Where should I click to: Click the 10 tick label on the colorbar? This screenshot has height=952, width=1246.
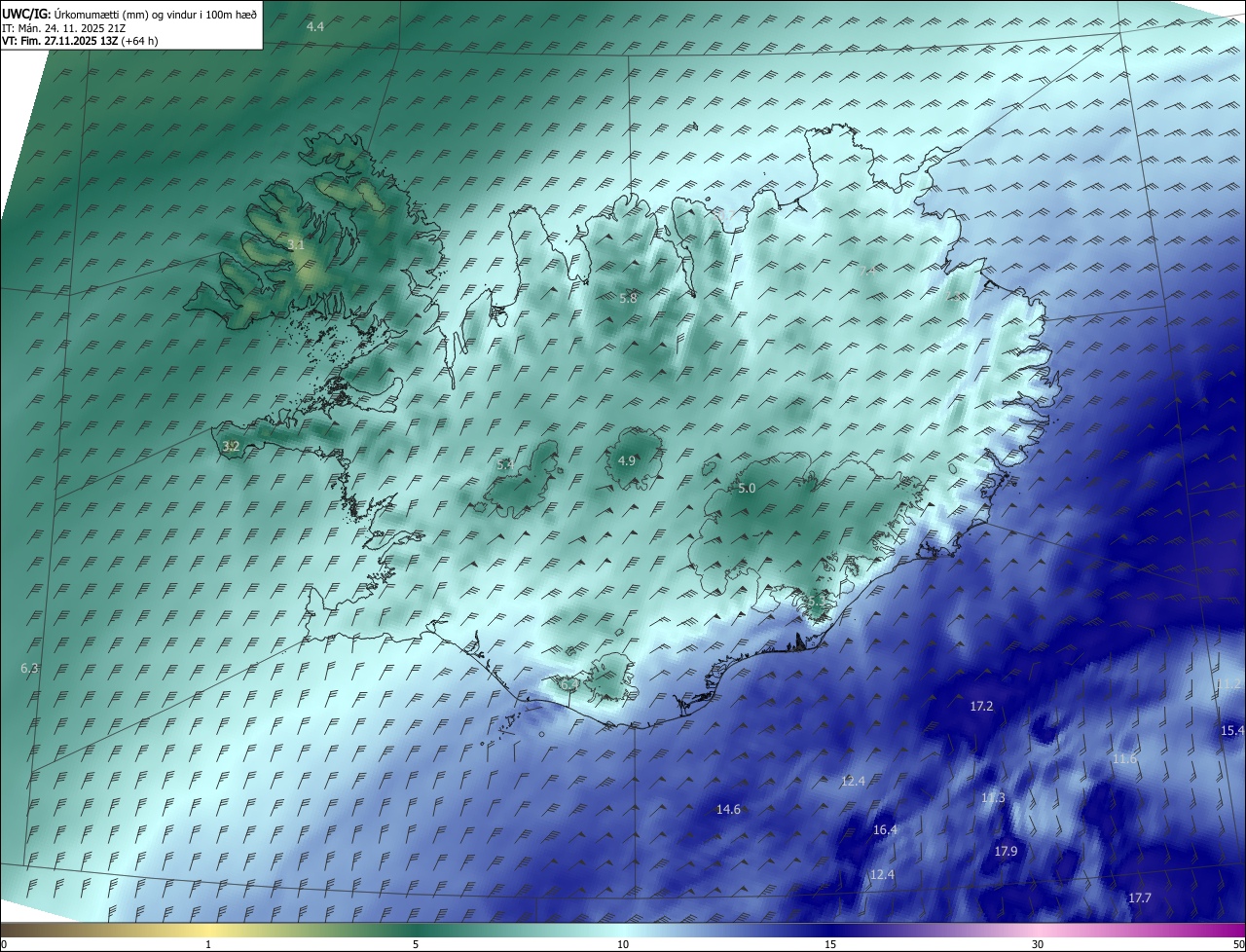[623, 944]
